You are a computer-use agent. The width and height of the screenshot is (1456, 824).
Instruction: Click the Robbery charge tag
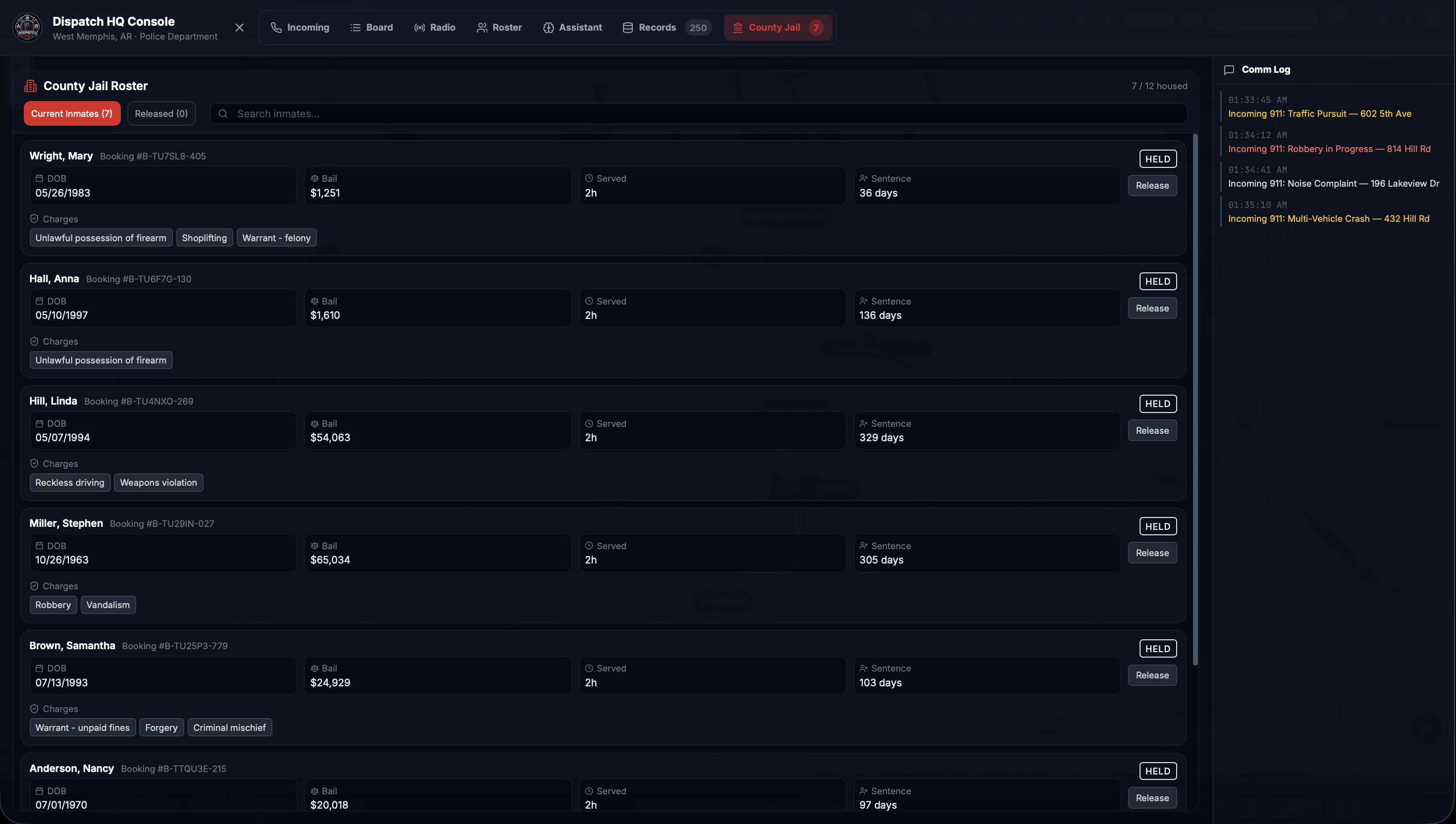coord(53,605)
